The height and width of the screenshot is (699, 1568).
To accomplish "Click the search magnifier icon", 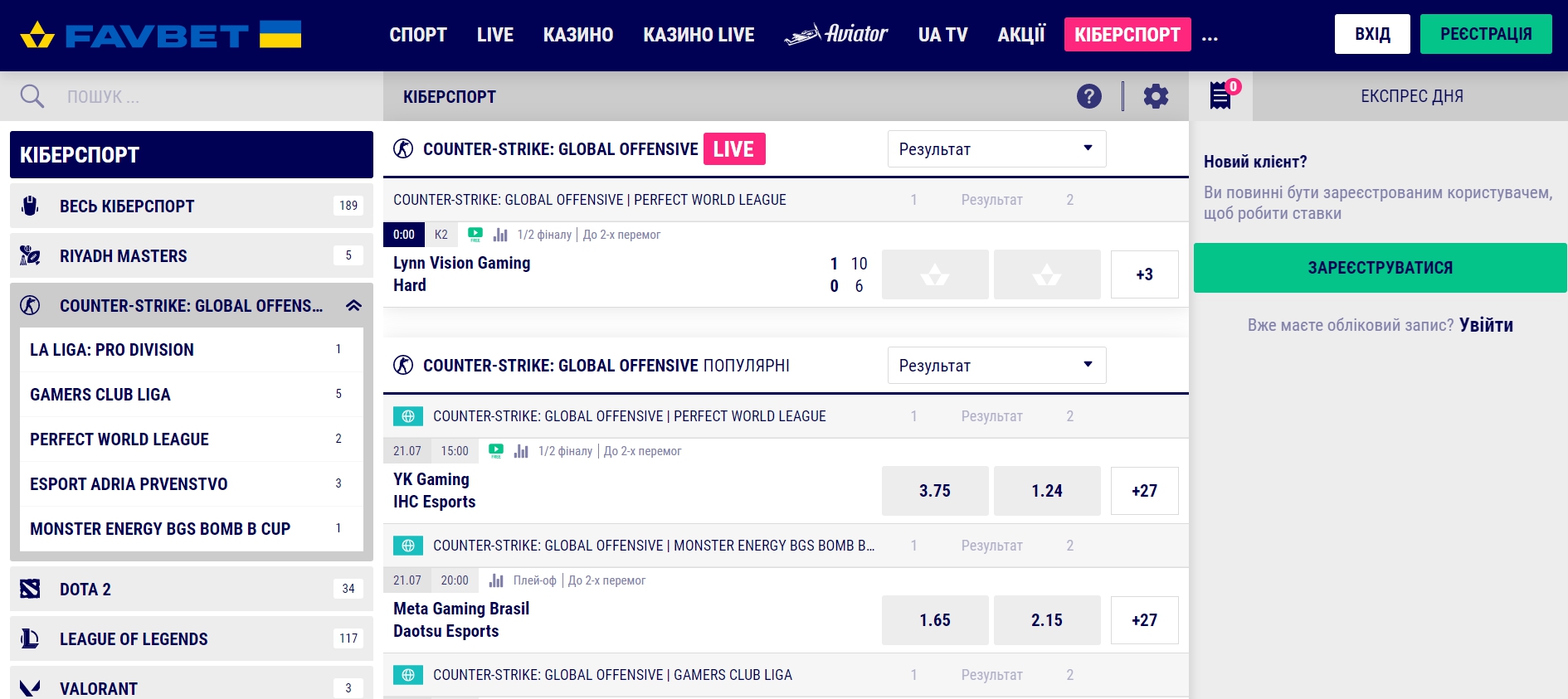I will pyautogui.click(x=32, y=96).
